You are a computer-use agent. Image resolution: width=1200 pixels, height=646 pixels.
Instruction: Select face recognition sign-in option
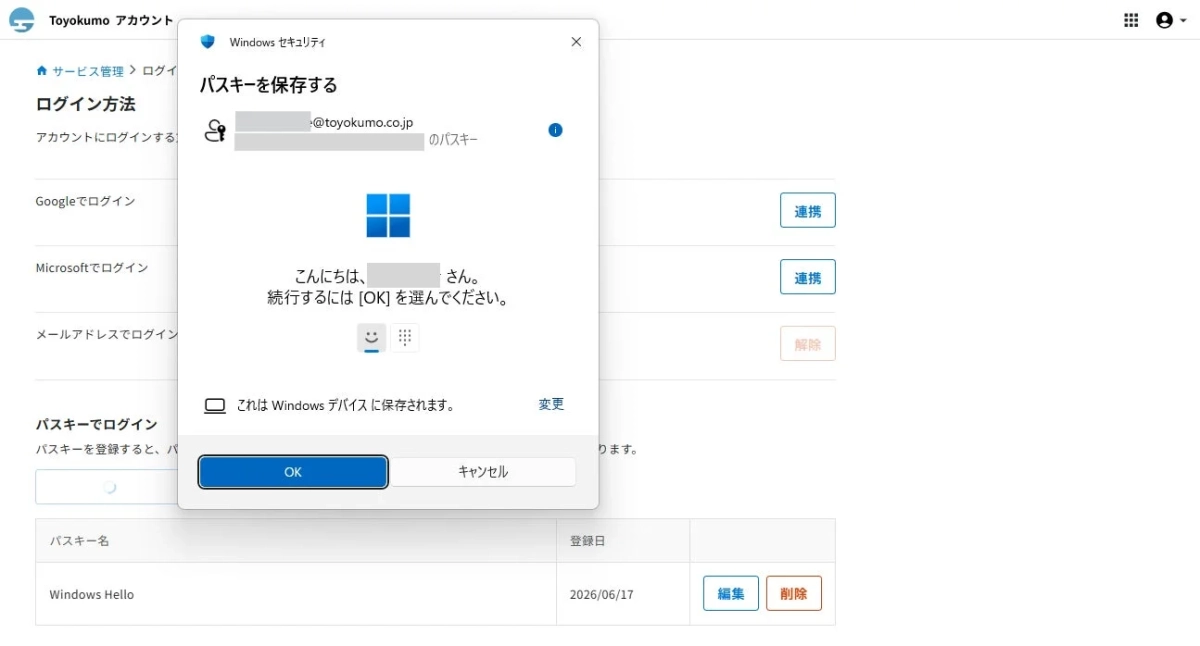click(372, 338)
